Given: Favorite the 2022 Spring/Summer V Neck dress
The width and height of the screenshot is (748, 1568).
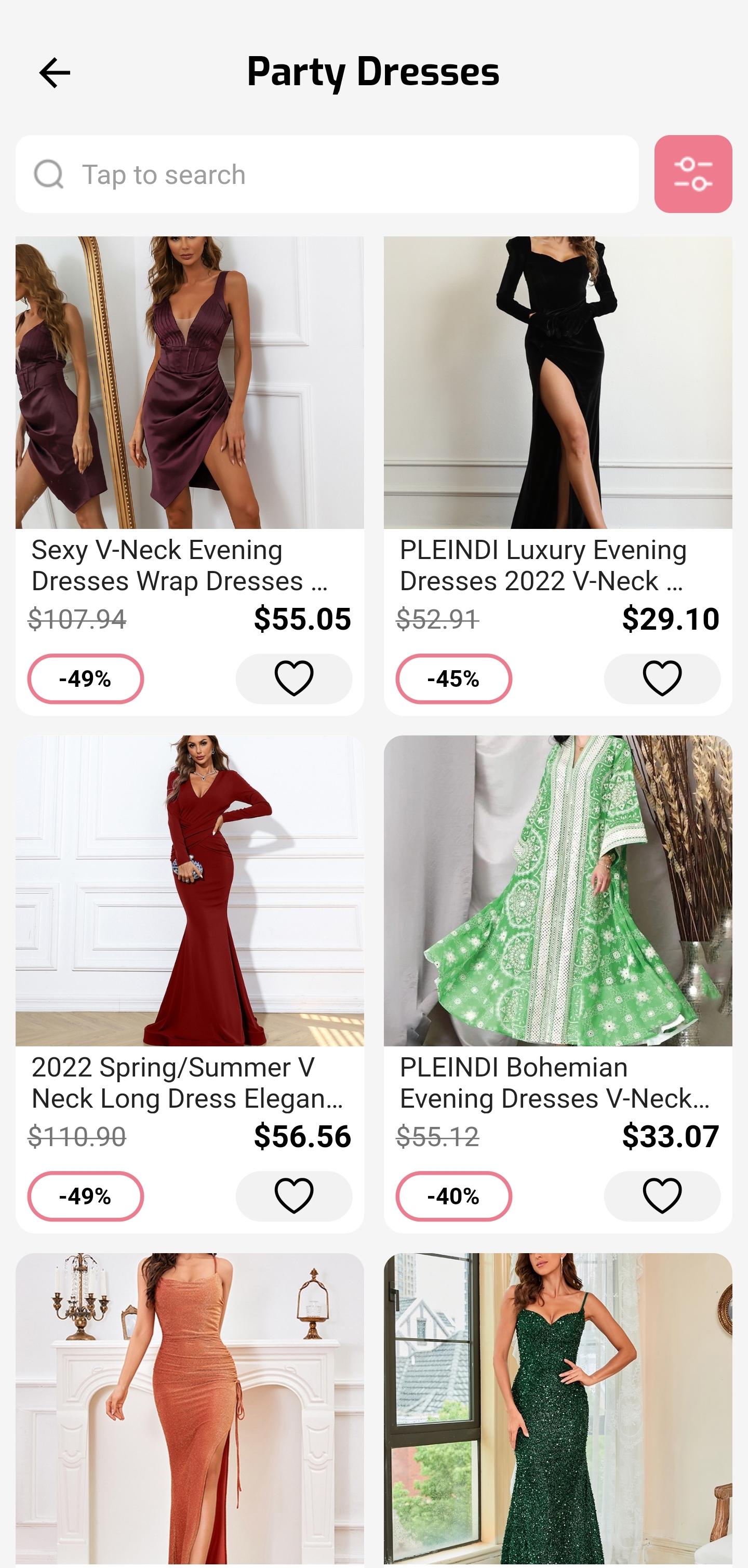Looking at the screenshot, I should pyautogui.click(x=294, y=1196).
